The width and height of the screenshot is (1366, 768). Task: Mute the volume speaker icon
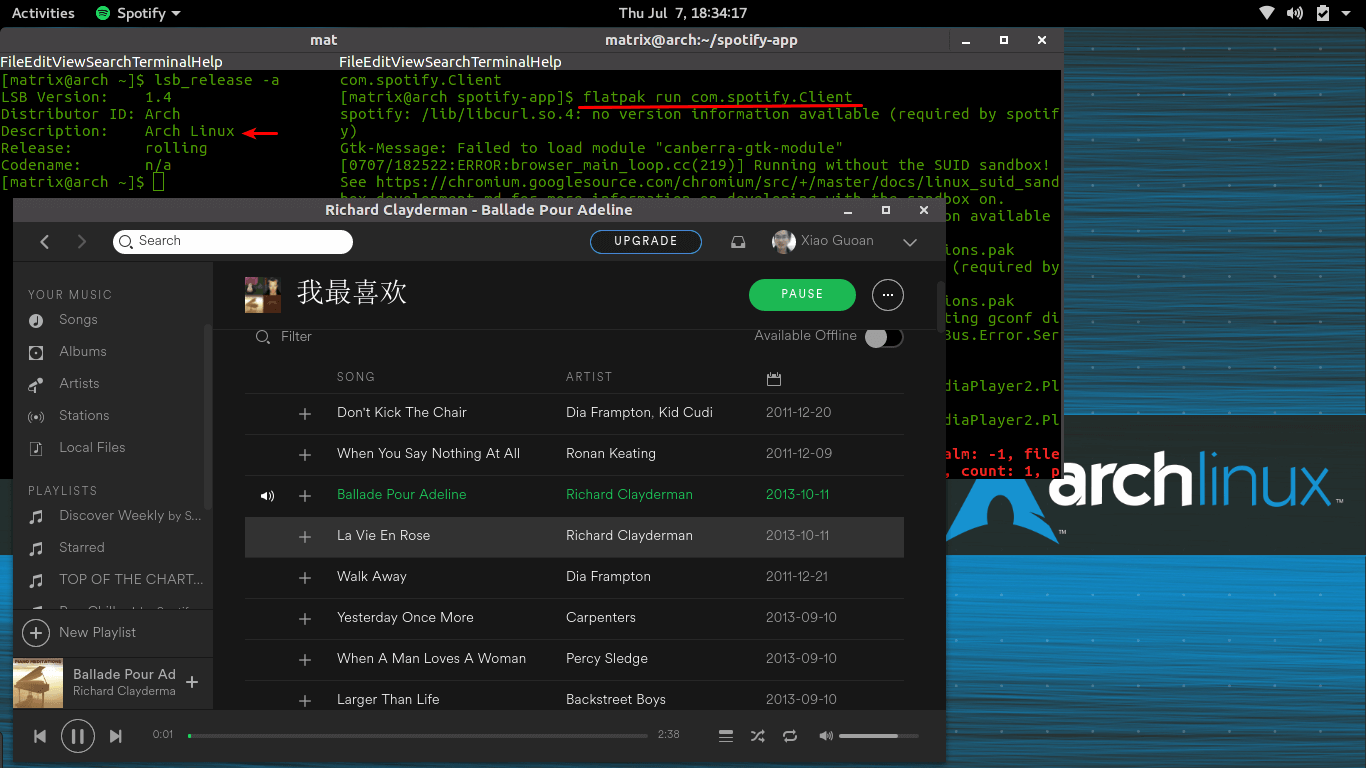pos(825,735)
